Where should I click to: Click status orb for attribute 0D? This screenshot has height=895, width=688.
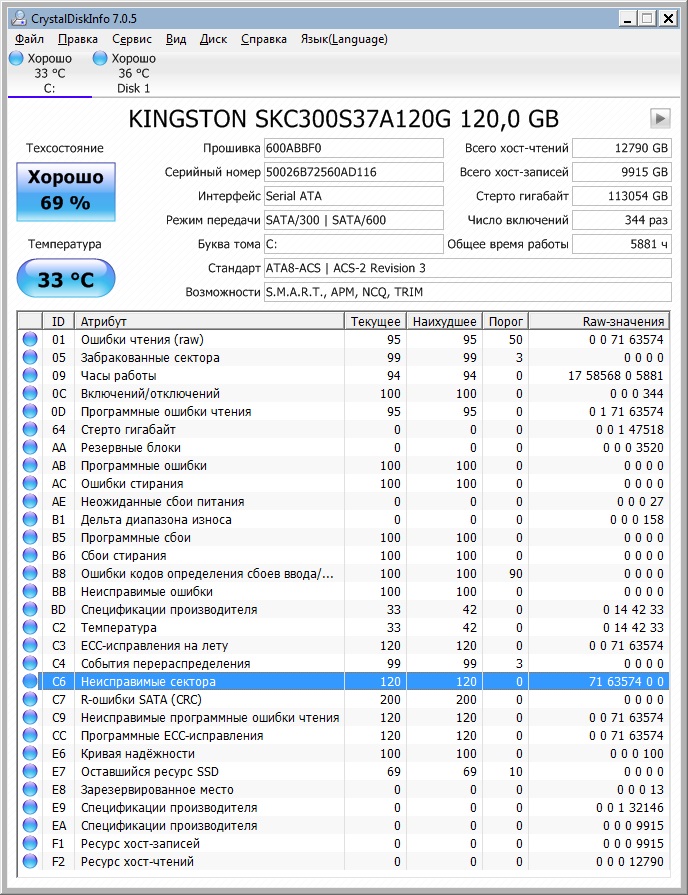[30, 411]
